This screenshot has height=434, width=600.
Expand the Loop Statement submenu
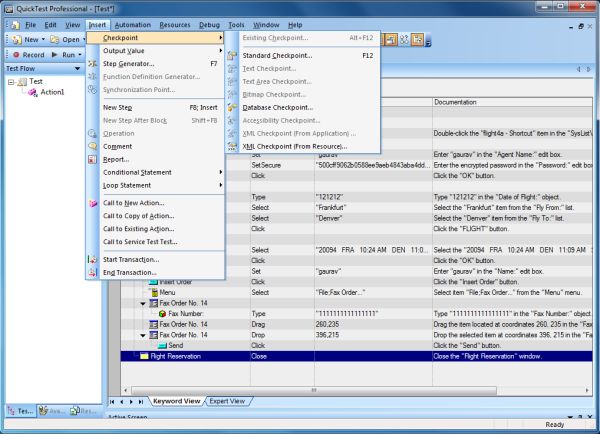(x=221, y=186)
